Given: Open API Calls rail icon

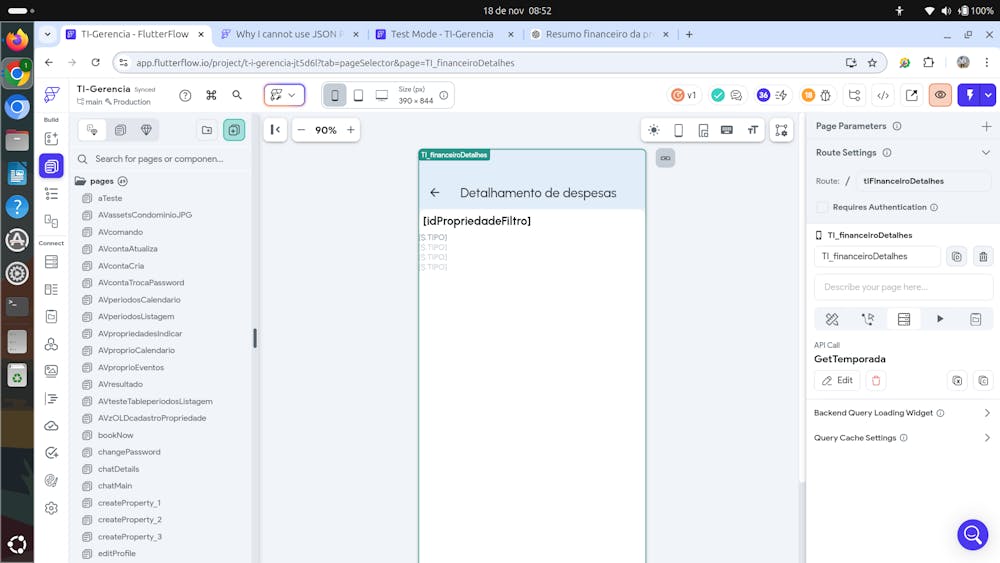Looking at the screenshot, I should click(52, 344).
